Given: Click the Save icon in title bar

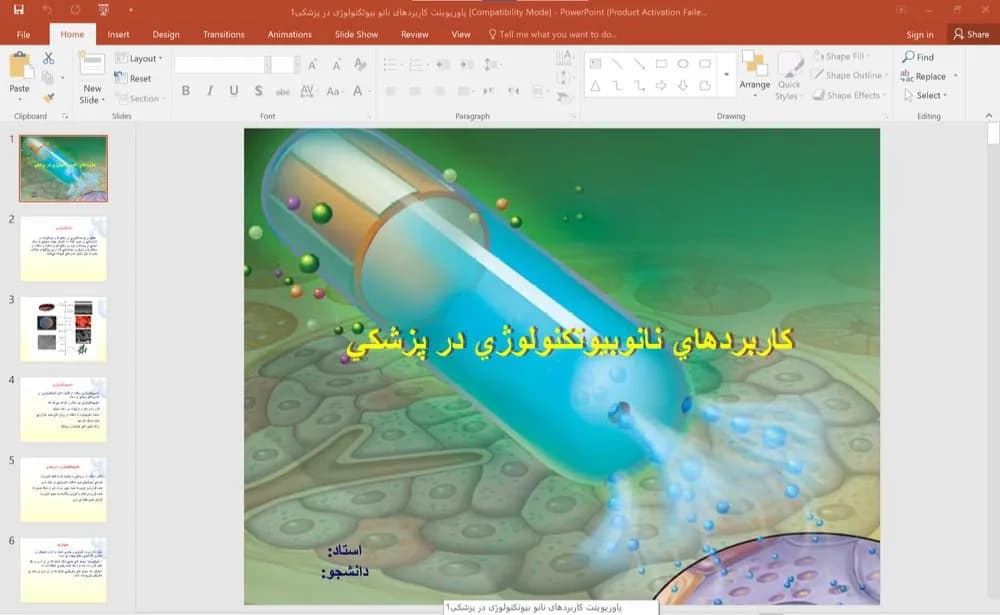Looking at the screenshot, I should click(18, 10).
